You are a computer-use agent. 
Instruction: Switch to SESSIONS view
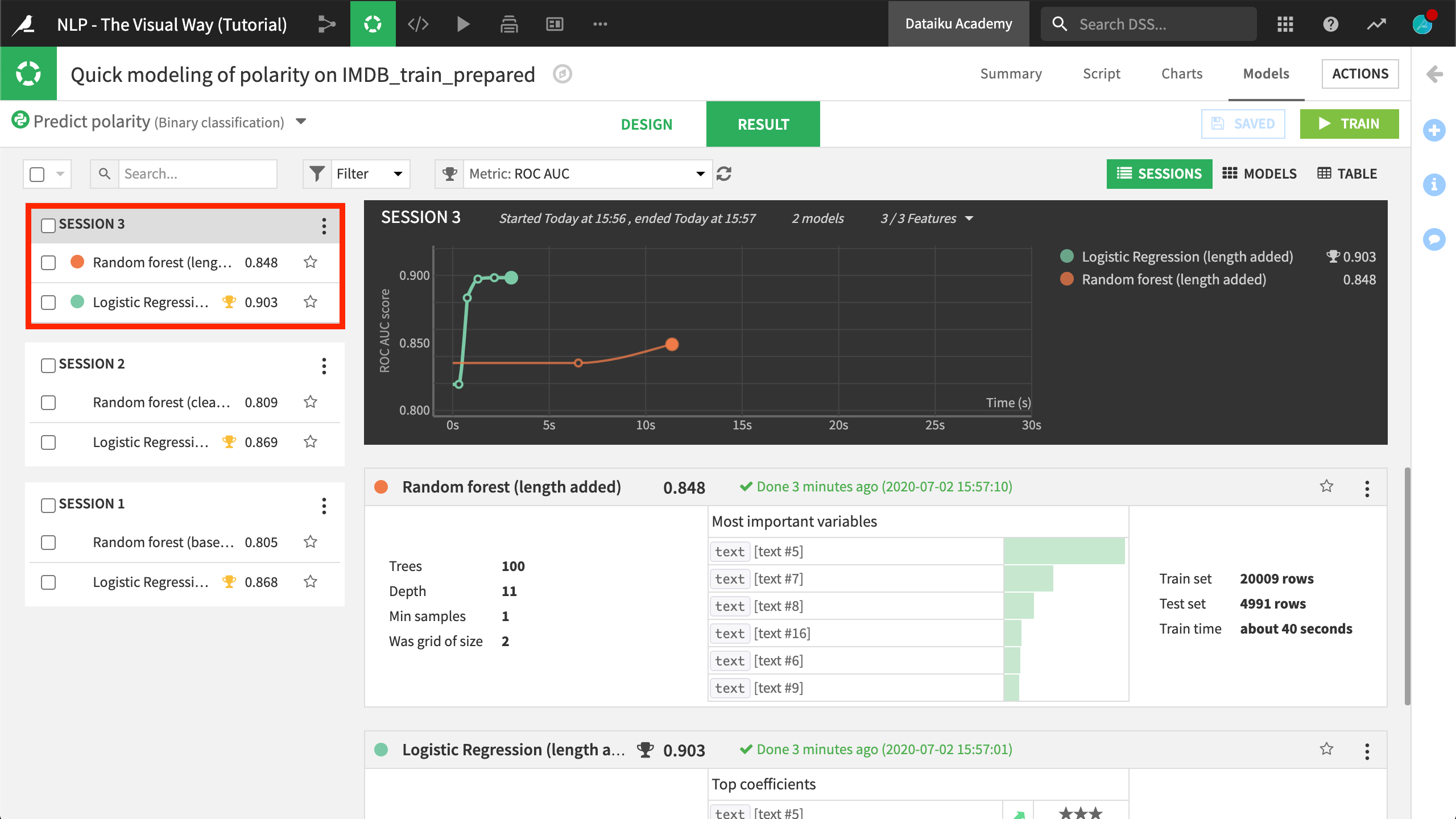click(1159, 174)
